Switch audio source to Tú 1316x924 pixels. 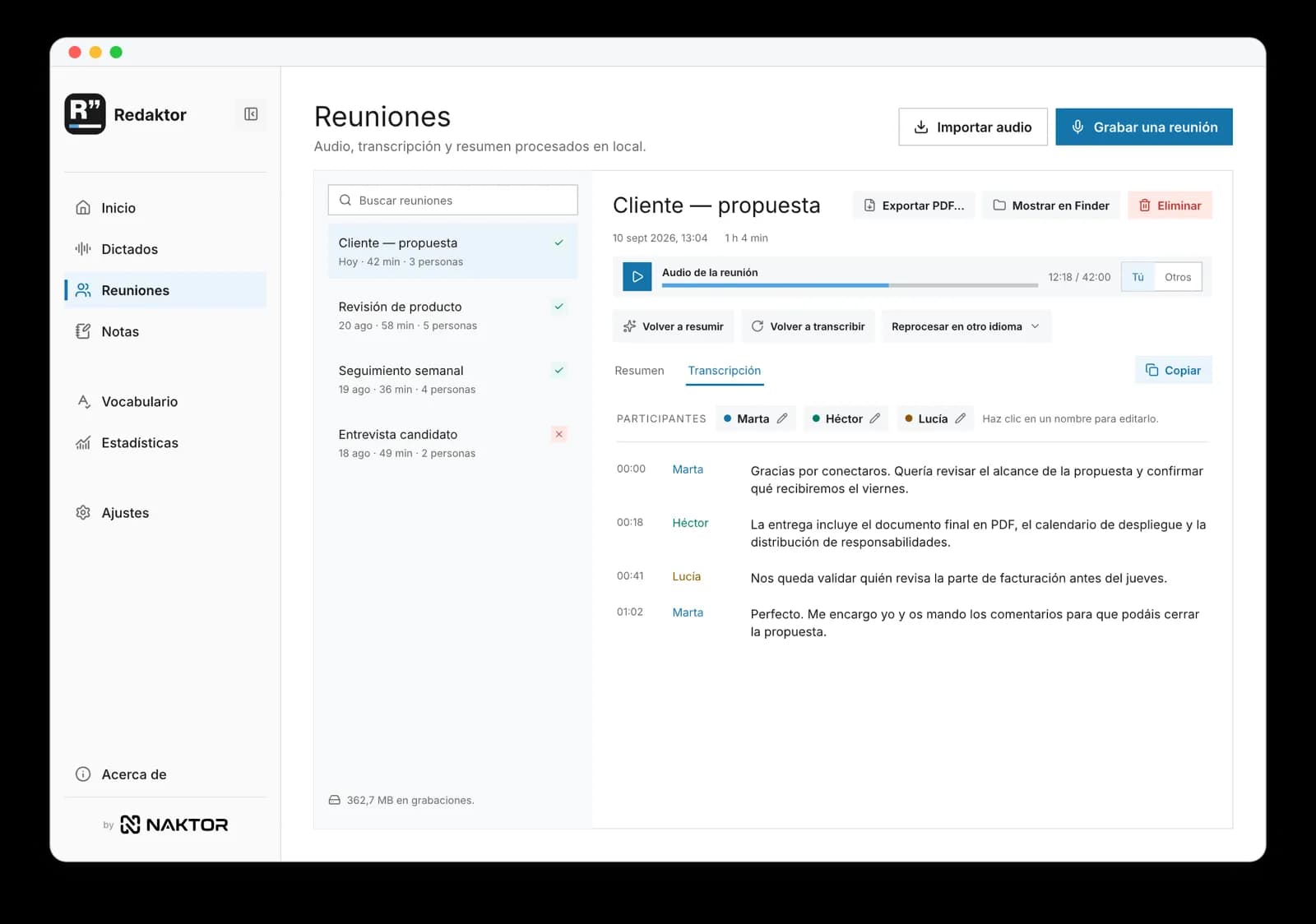[1138, 277]
